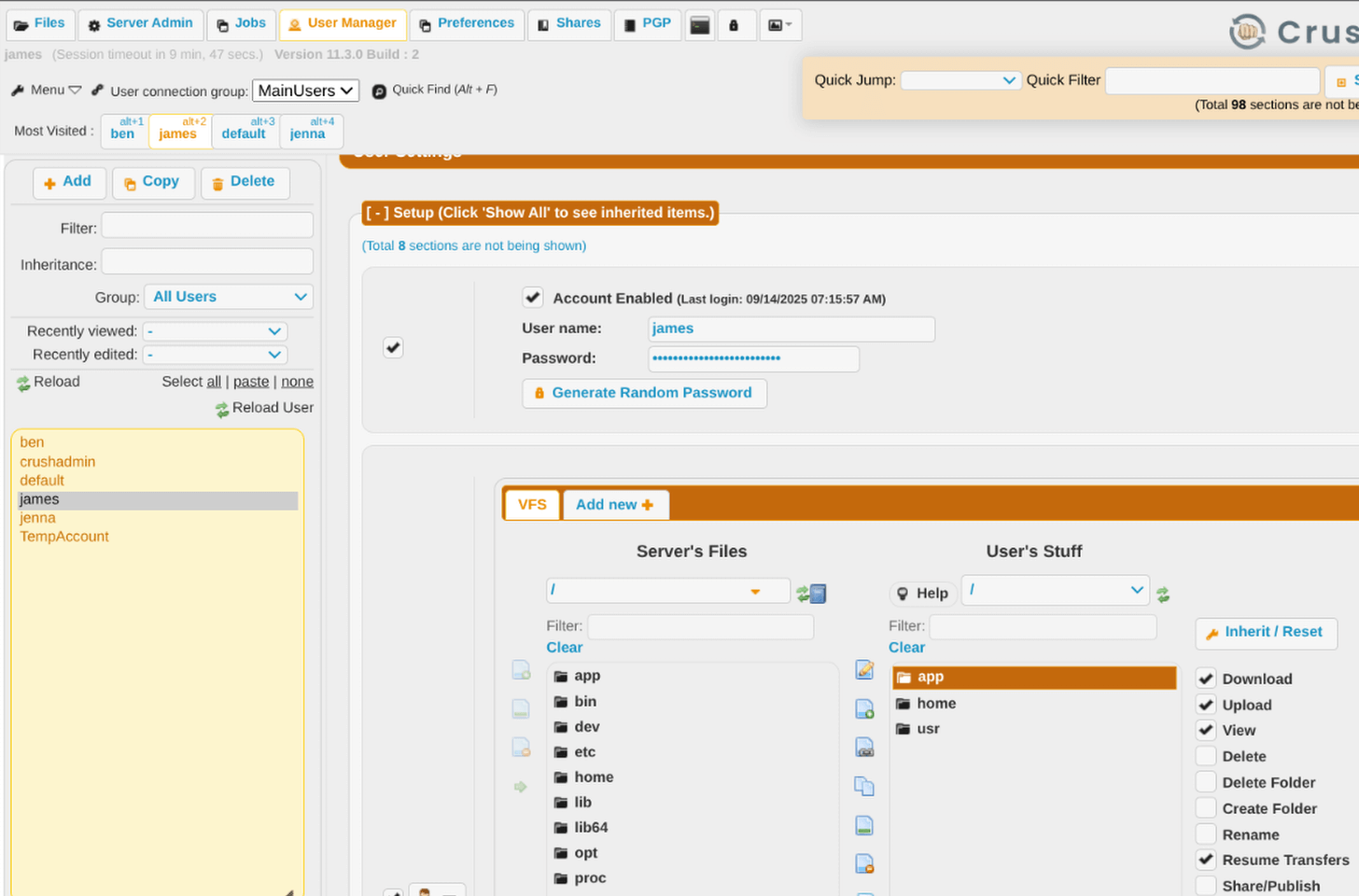Toggle Resume Transfers checkbox

[x=1206, y=860]
